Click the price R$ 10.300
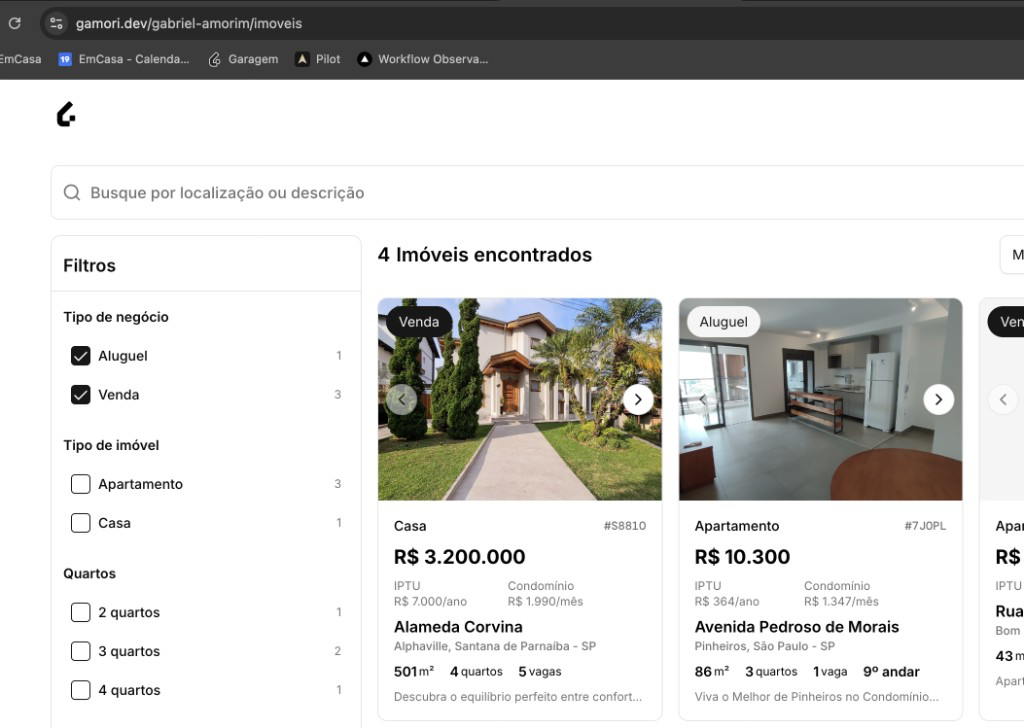This screenshot has height=728, width=1024. pyautogui.click(x=743, y=557)
